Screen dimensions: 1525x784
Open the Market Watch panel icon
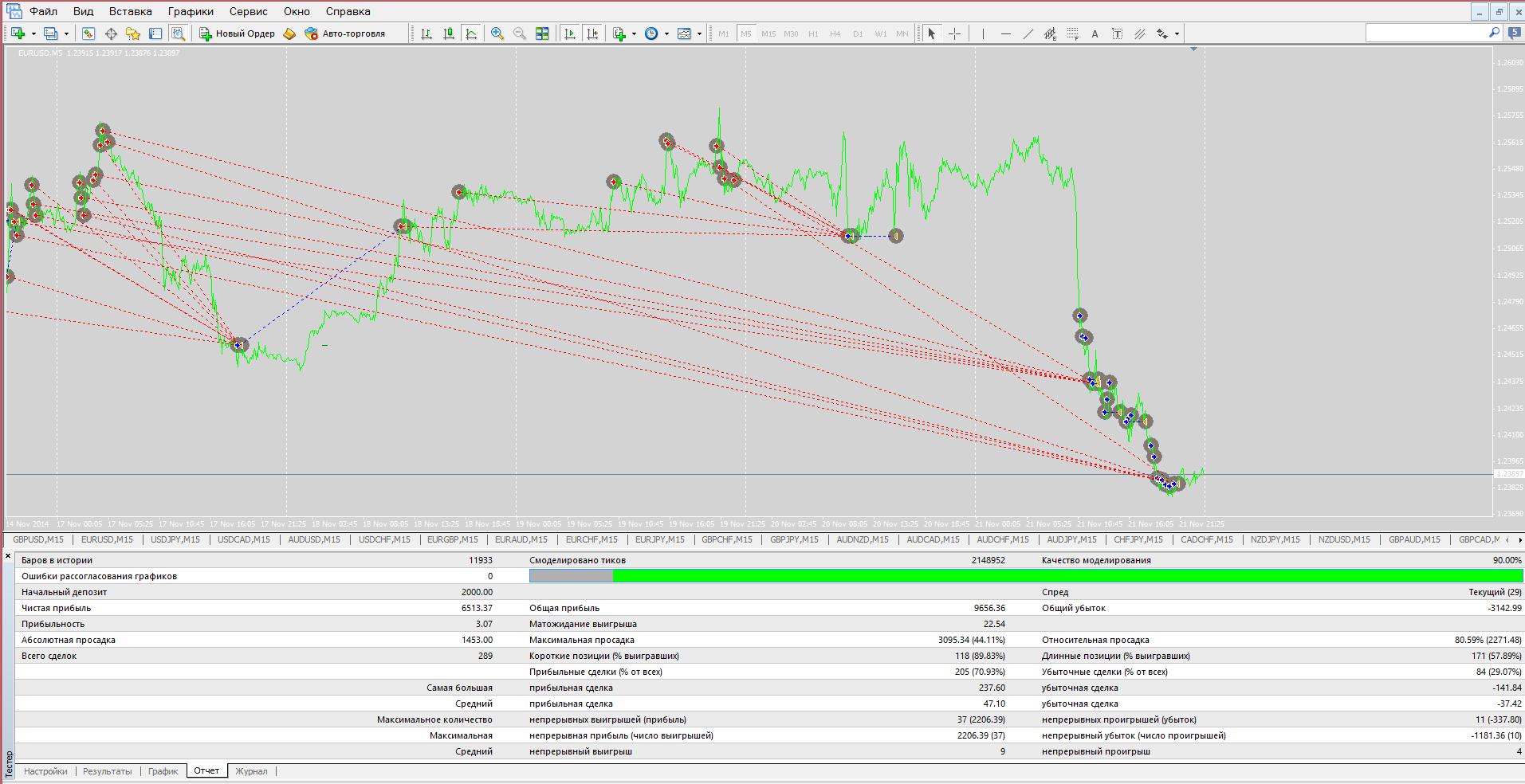[x=88, y=33]
